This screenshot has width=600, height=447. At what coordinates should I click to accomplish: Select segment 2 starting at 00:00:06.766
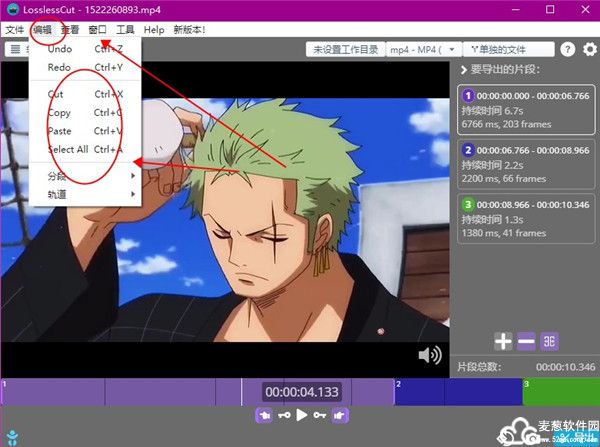tap(526, 164)
